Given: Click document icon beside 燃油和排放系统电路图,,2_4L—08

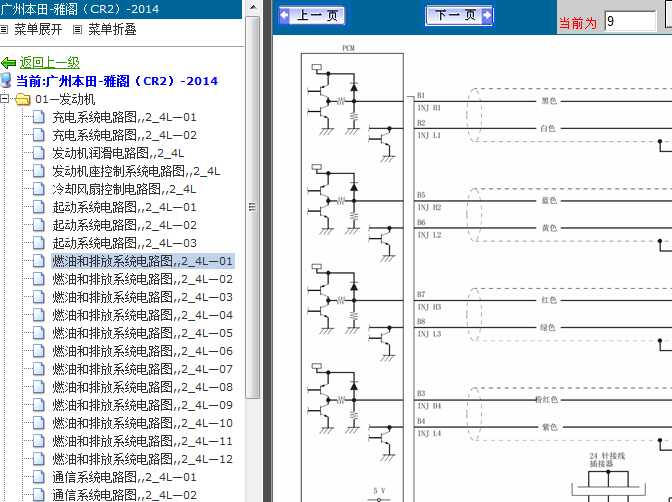Looking at the screenshot, I should click(39, 387).
